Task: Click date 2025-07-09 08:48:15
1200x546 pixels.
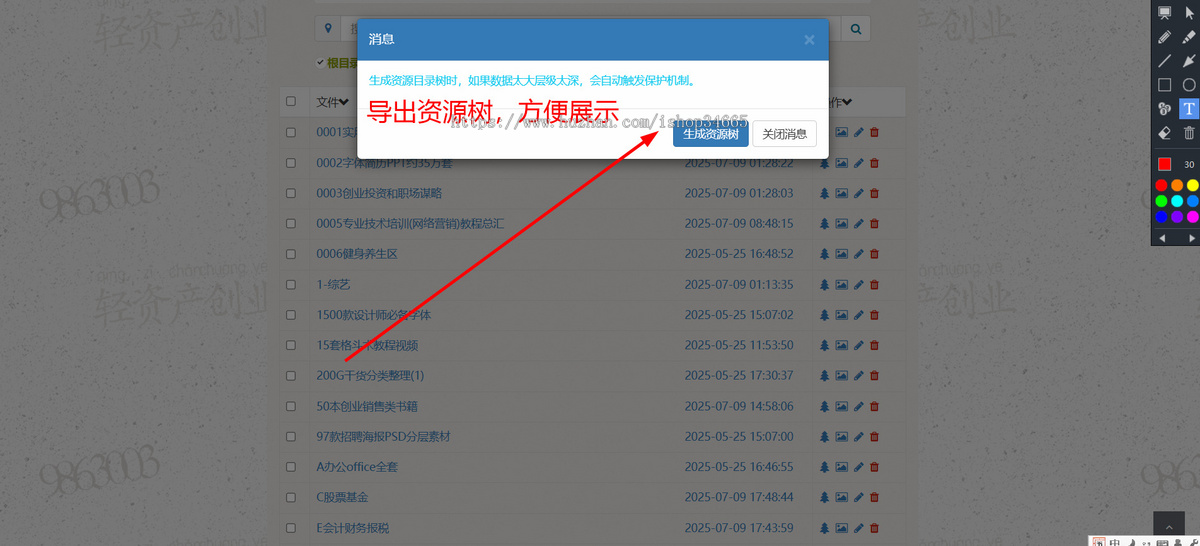Action: 739,223
